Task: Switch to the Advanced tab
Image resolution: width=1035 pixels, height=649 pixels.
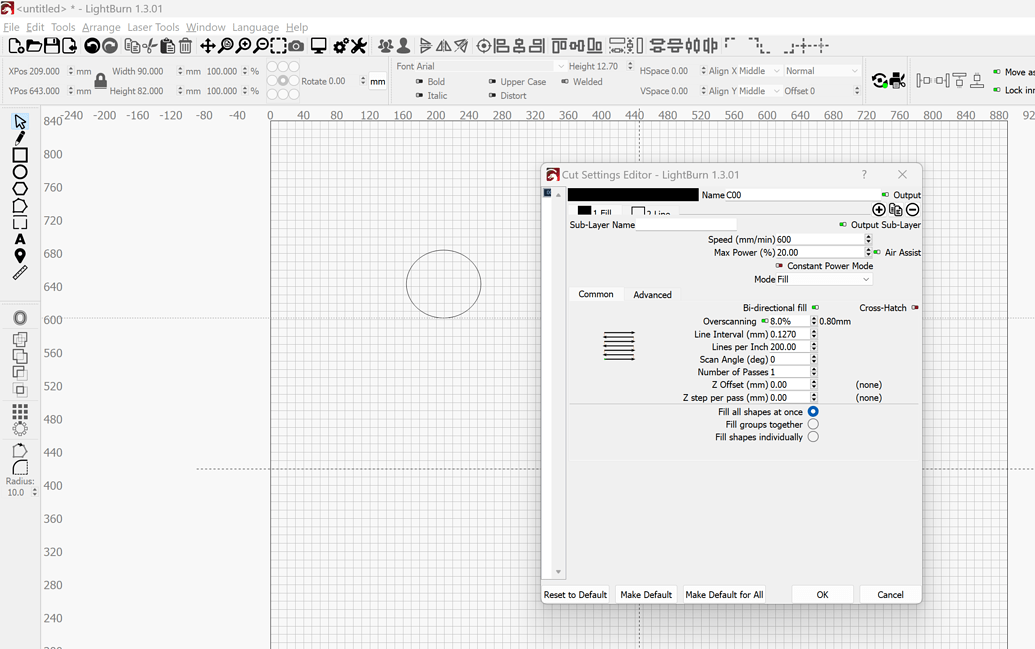Action: point(652,294)
